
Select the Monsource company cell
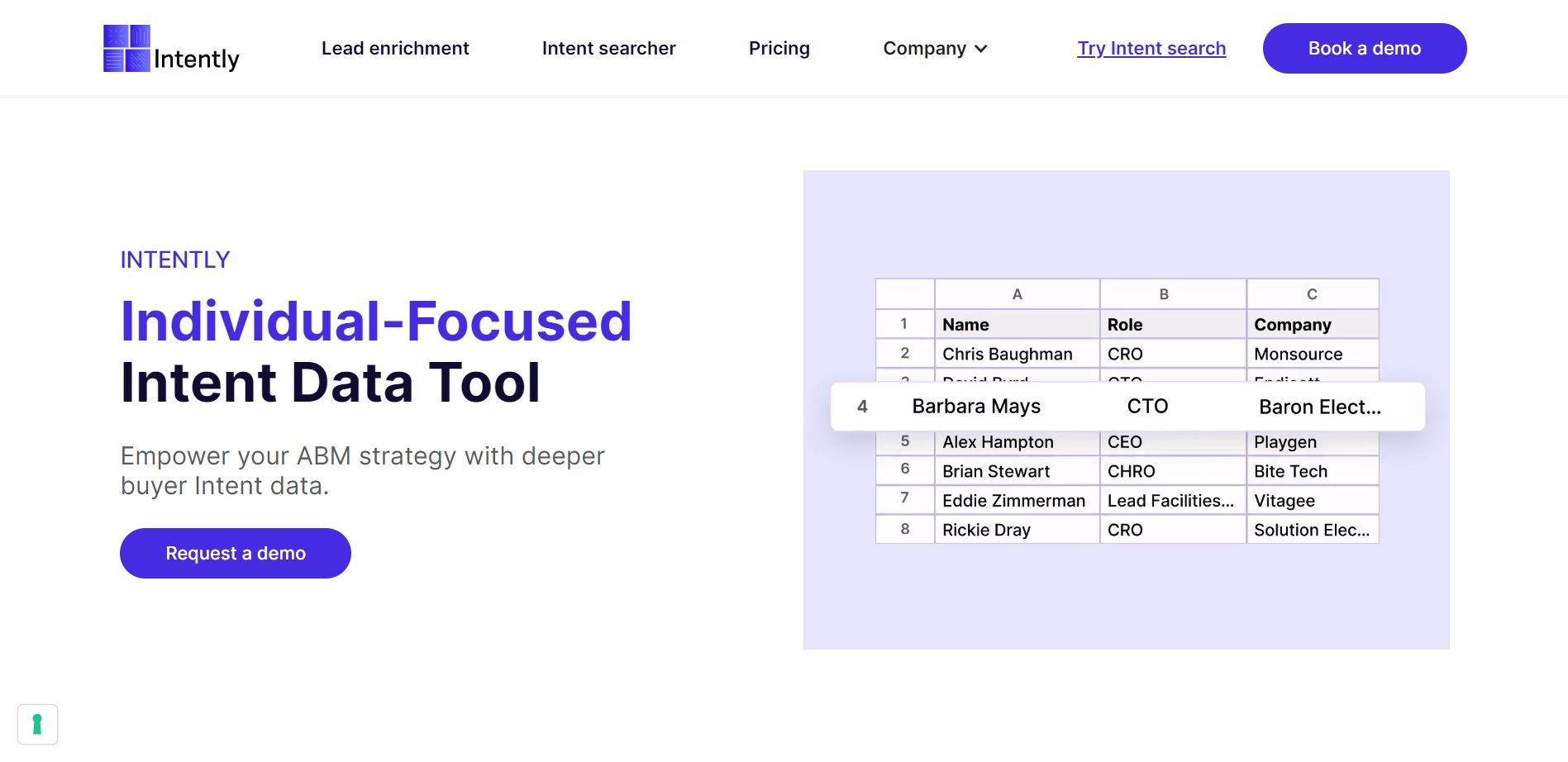point(1313,354)
